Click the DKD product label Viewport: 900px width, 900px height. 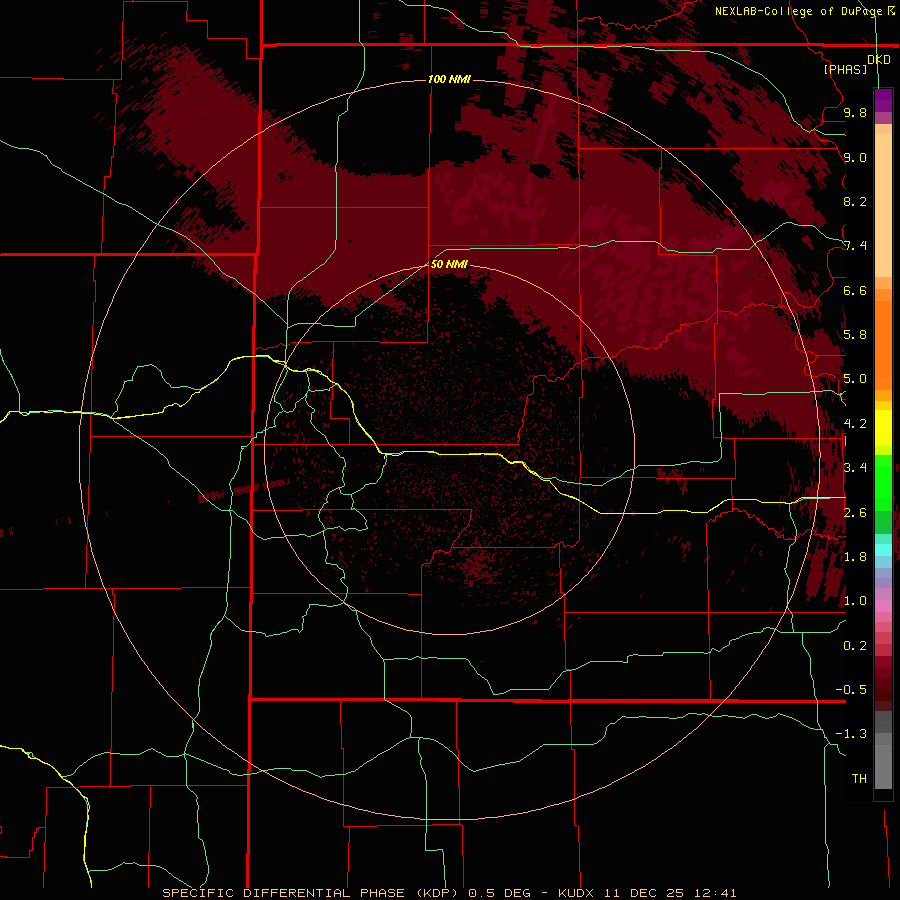[x=879, y=59]
